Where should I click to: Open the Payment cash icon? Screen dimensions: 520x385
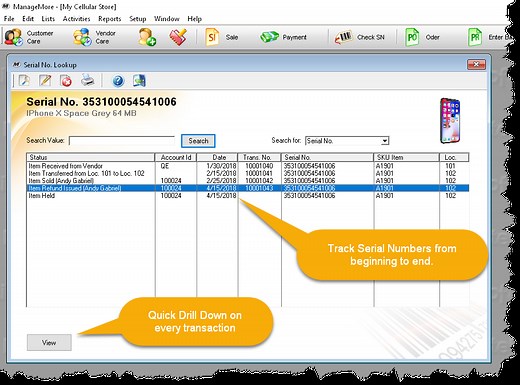tap(283, 37)
